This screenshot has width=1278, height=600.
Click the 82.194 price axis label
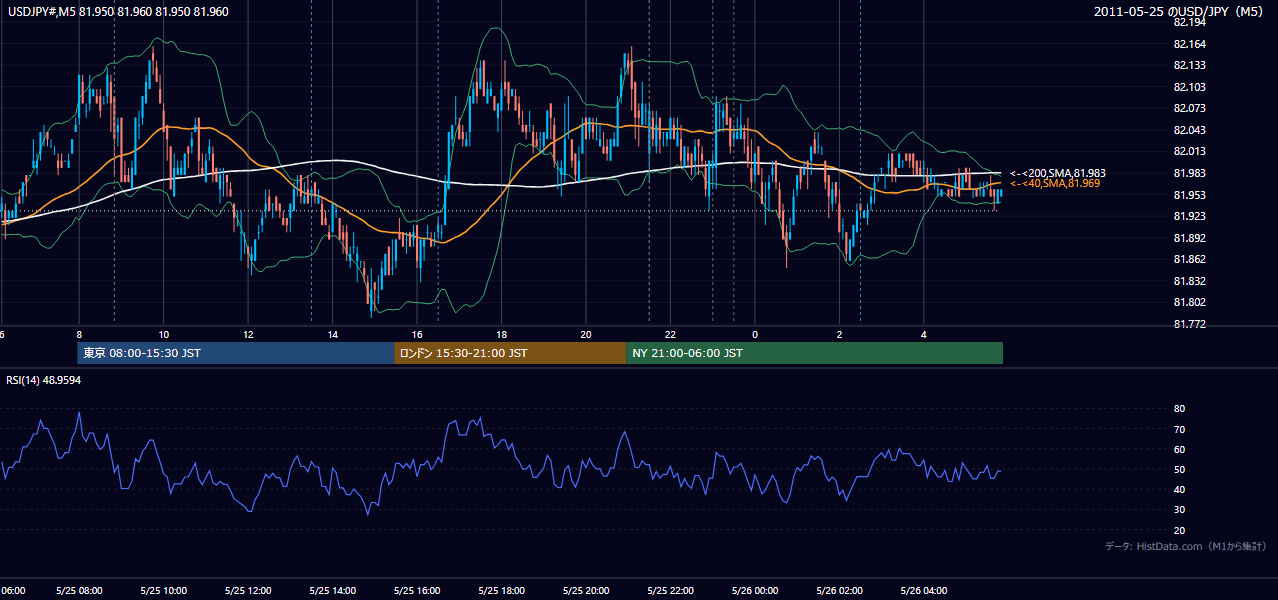[1190, 22]
